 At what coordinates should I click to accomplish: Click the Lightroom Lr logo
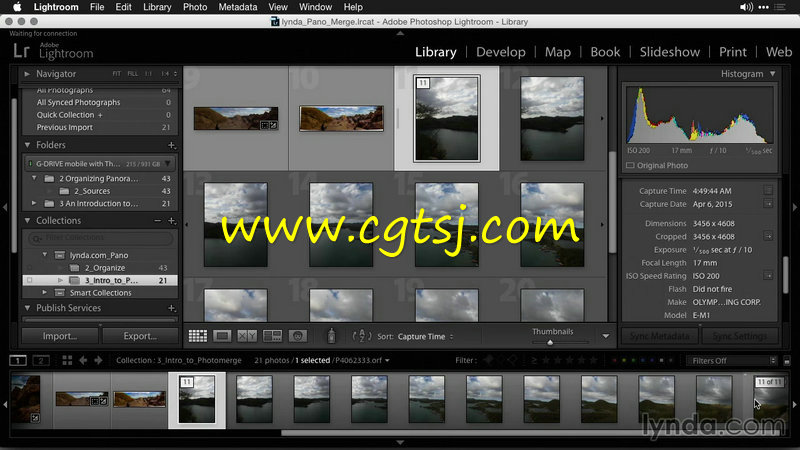21,51
